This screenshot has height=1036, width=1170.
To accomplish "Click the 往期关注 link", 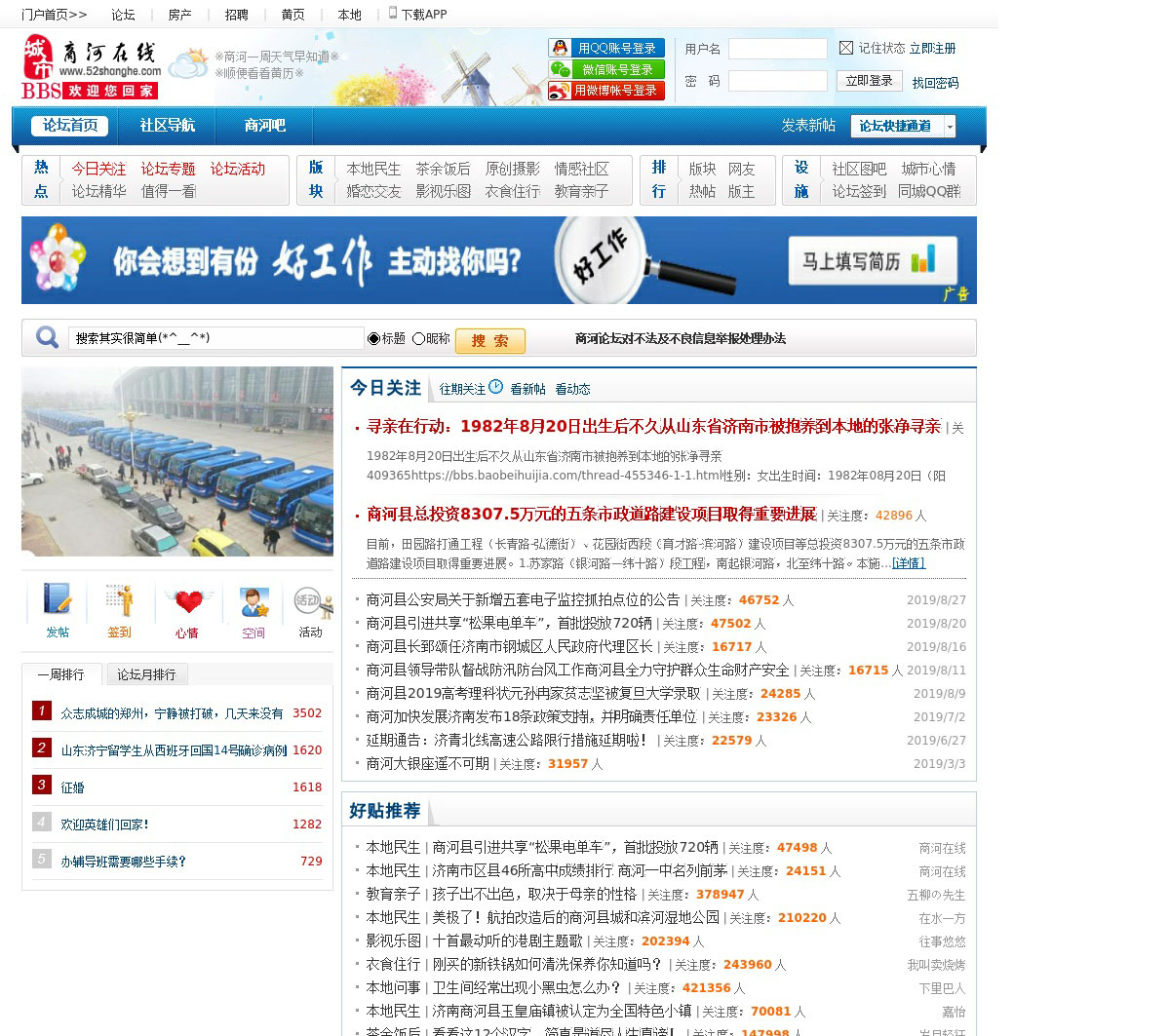I will pyautogui.click(x=462, y=389).
